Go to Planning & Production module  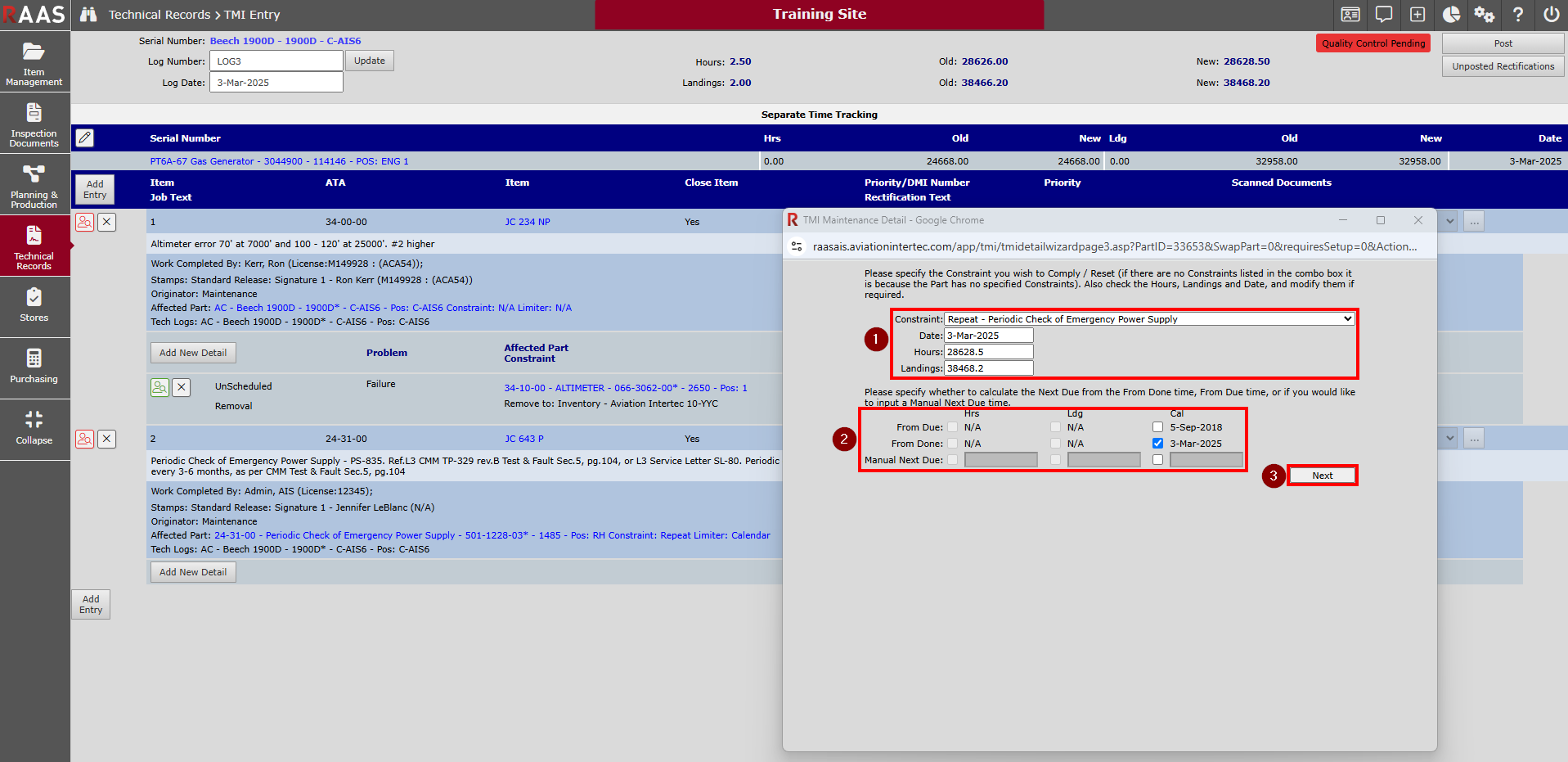34,185
